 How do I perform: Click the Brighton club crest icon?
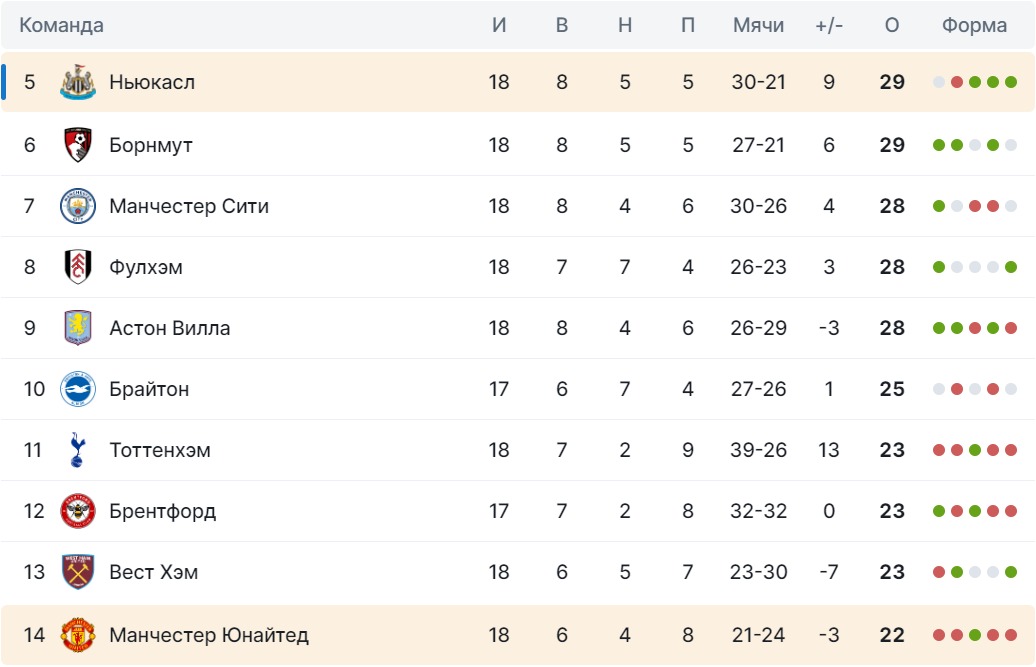pyautogui.click(x=78, y=389)
